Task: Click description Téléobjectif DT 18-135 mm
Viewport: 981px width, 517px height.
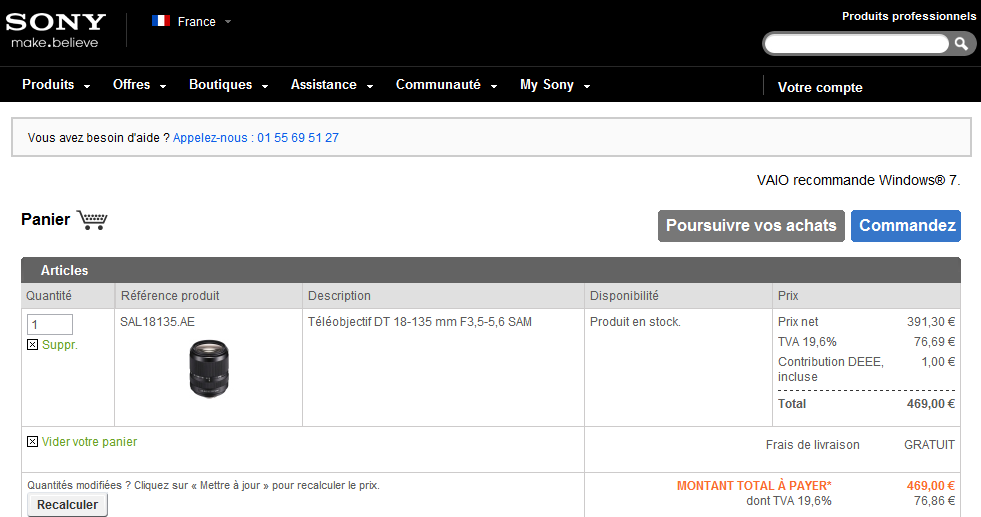Action: coord(420,322)
